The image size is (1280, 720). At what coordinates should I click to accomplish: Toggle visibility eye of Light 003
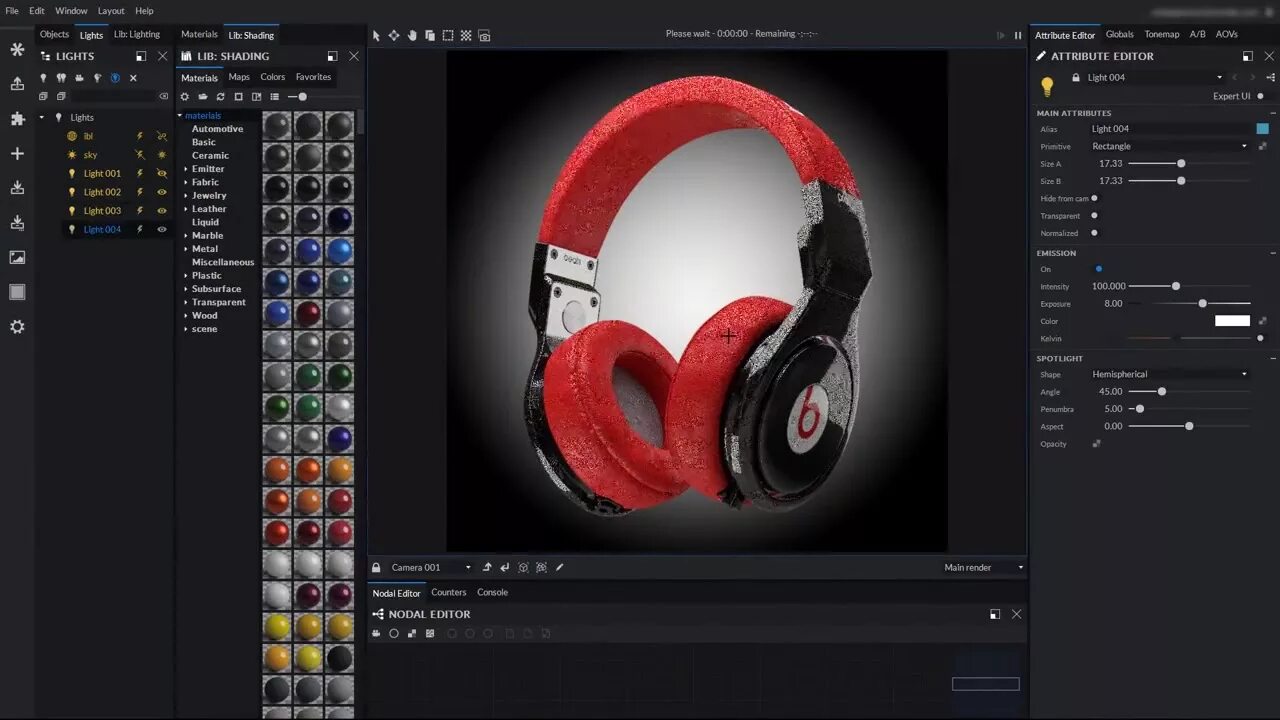162,210
